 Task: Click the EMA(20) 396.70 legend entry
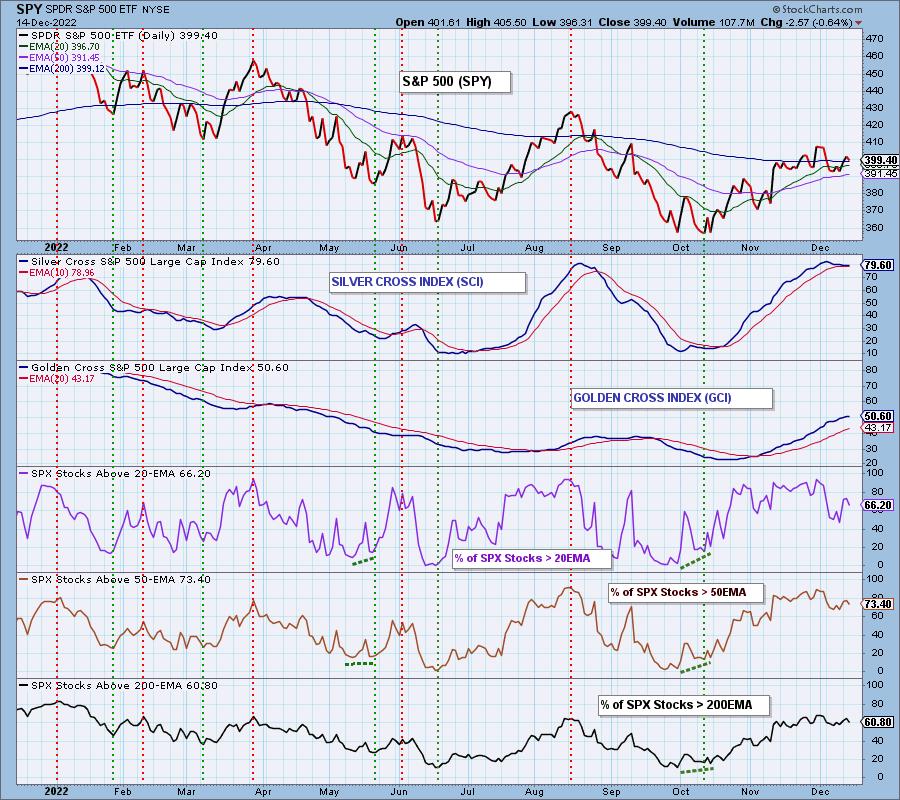60,46
